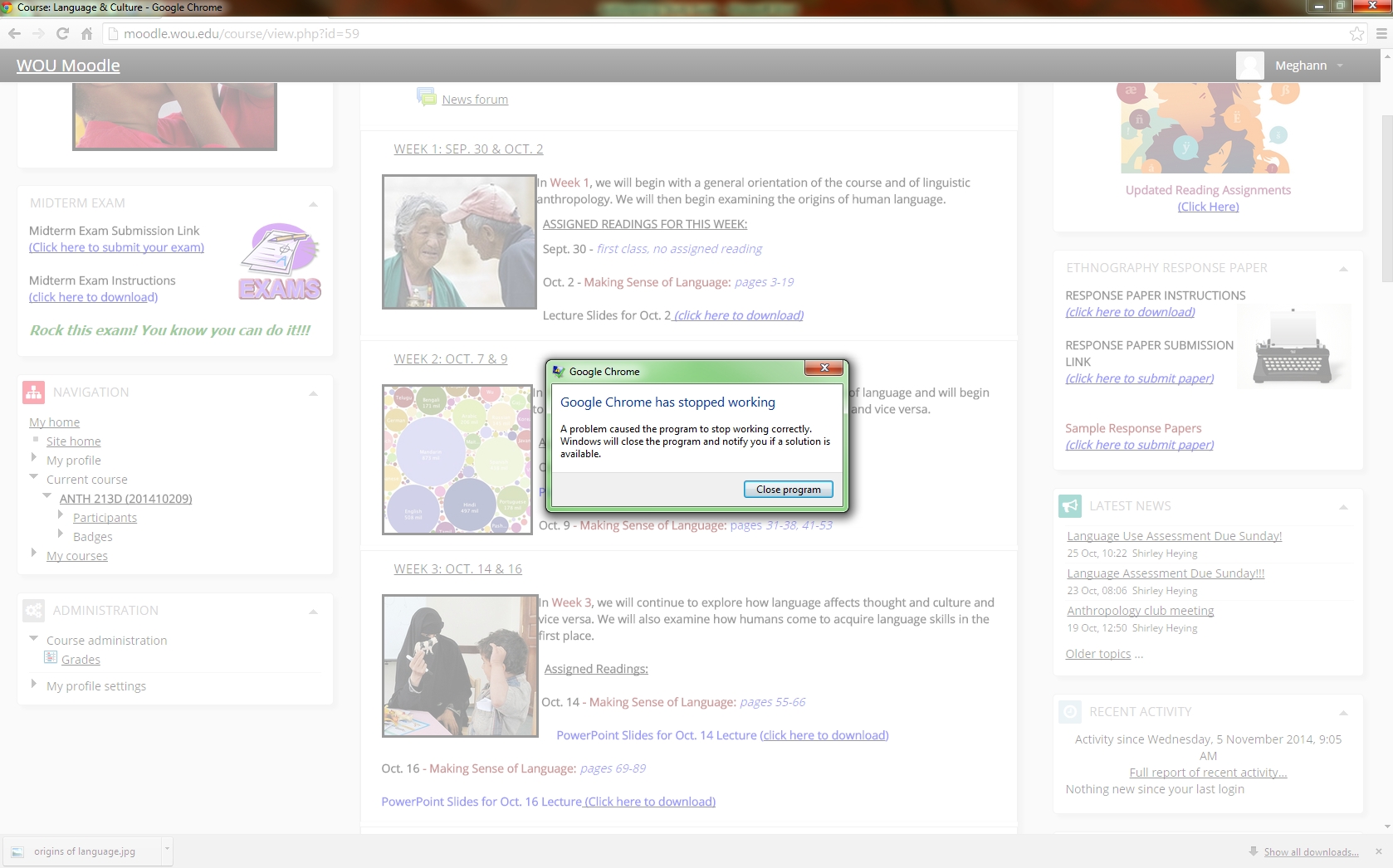Open download options arrow for origins of language.jpg
Viewport: 1393px width, 868px height.
(x=167, y=850)
